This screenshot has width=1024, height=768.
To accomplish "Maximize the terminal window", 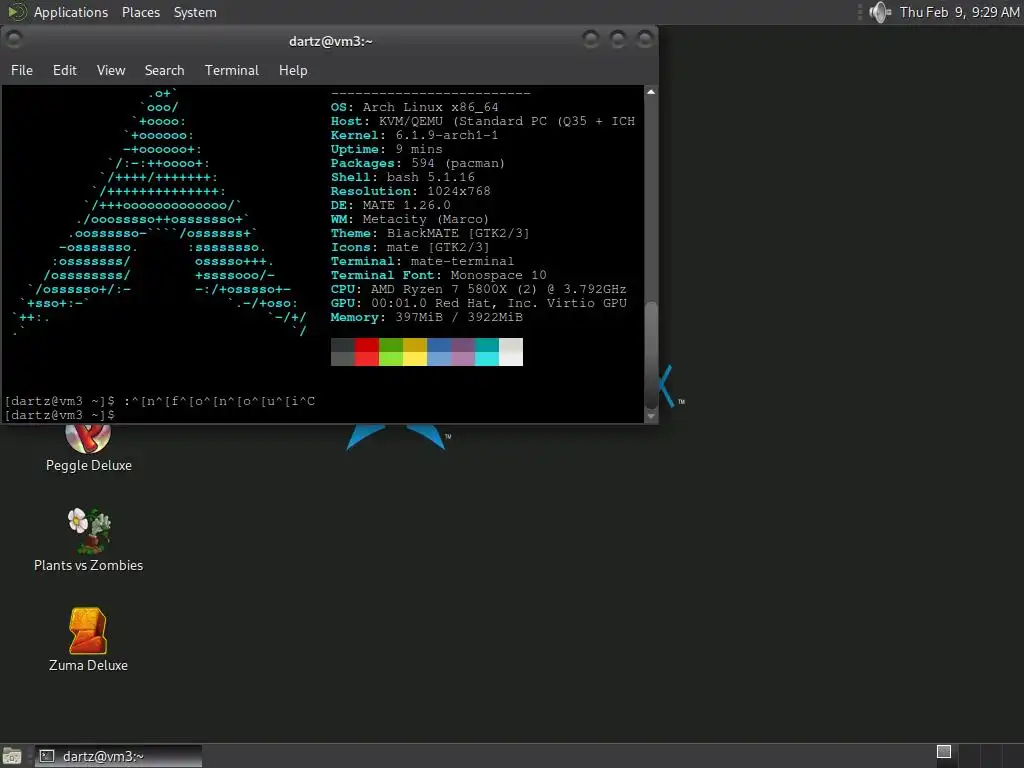I will 618,40.
